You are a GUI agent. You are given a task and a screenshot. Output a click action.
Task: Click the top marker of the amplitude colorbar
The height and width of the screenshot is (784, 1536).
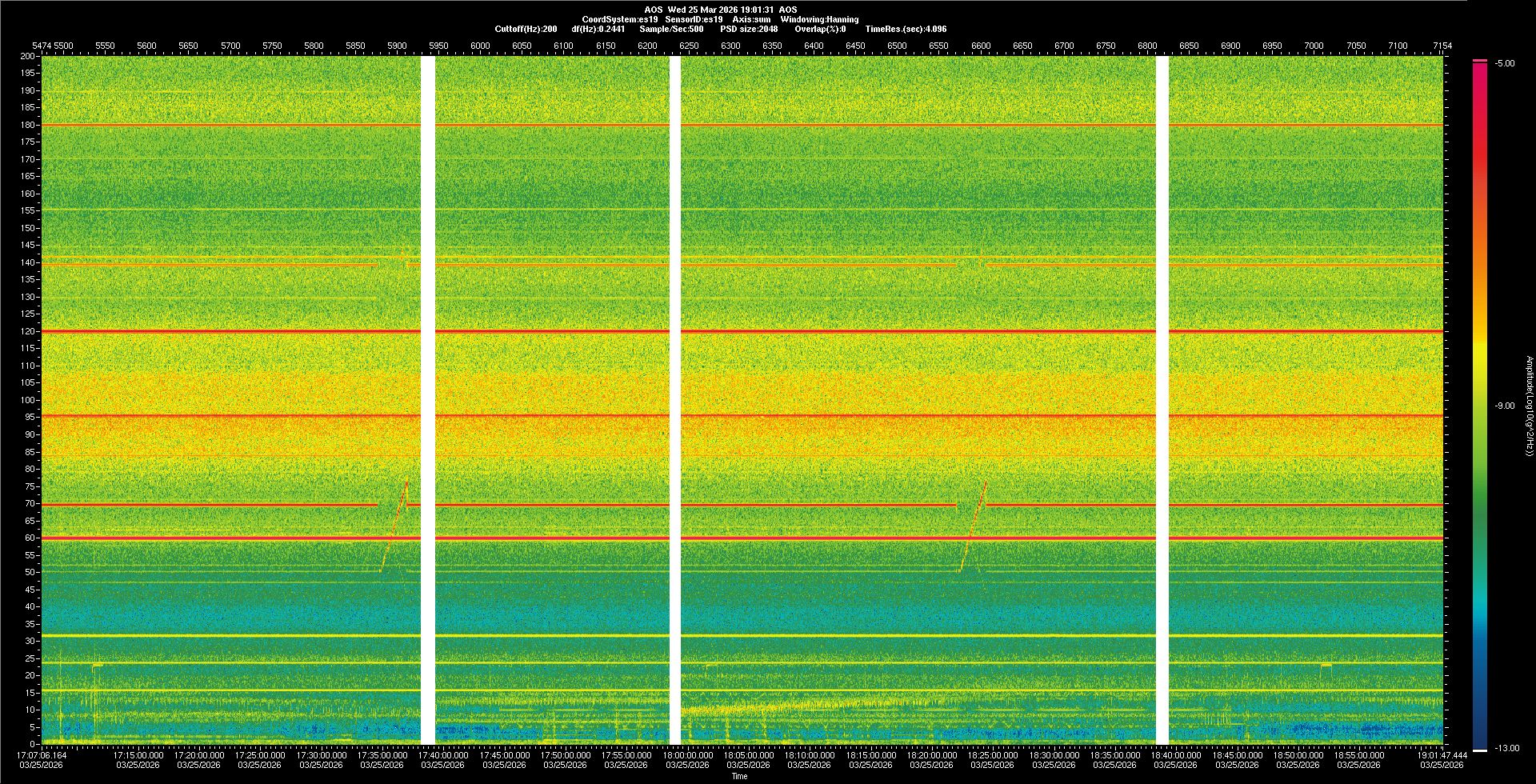[x=1480, y=61]
